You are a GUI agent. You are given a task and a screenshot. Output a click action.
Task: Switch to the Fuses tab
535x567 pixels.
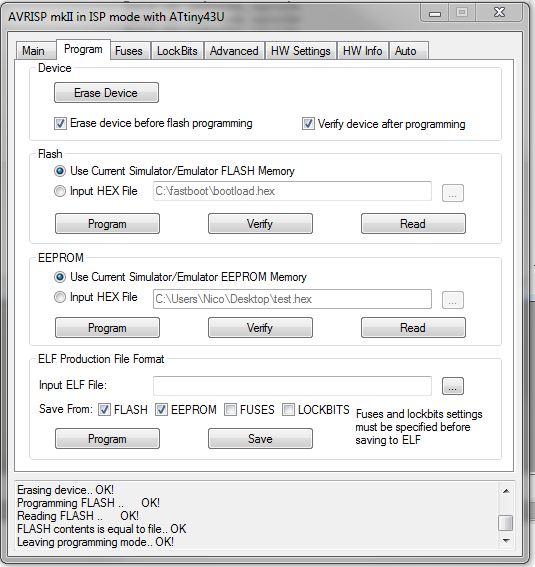[129, 51]
